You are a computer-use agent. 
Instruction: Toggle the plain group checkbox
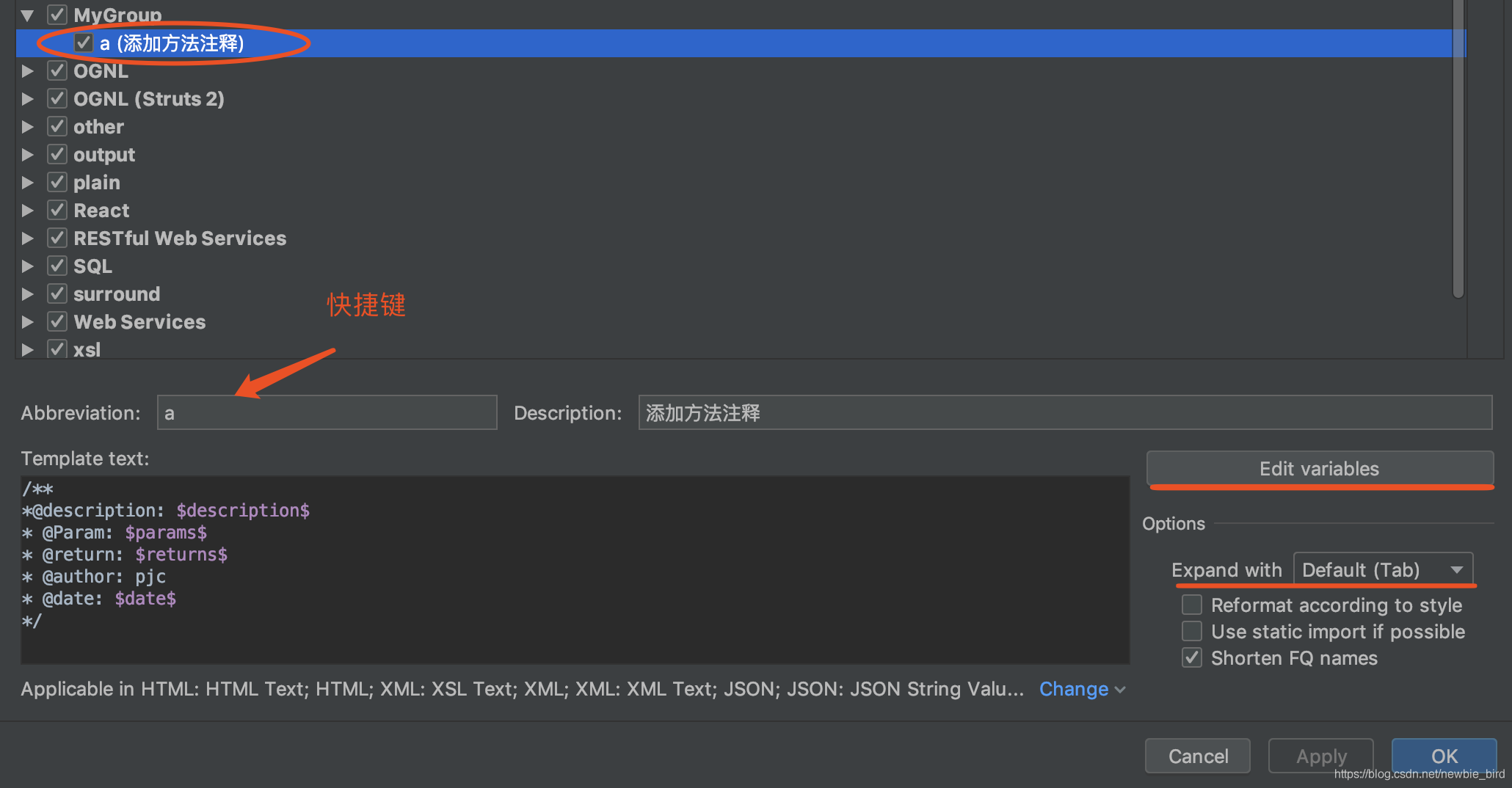57,183
